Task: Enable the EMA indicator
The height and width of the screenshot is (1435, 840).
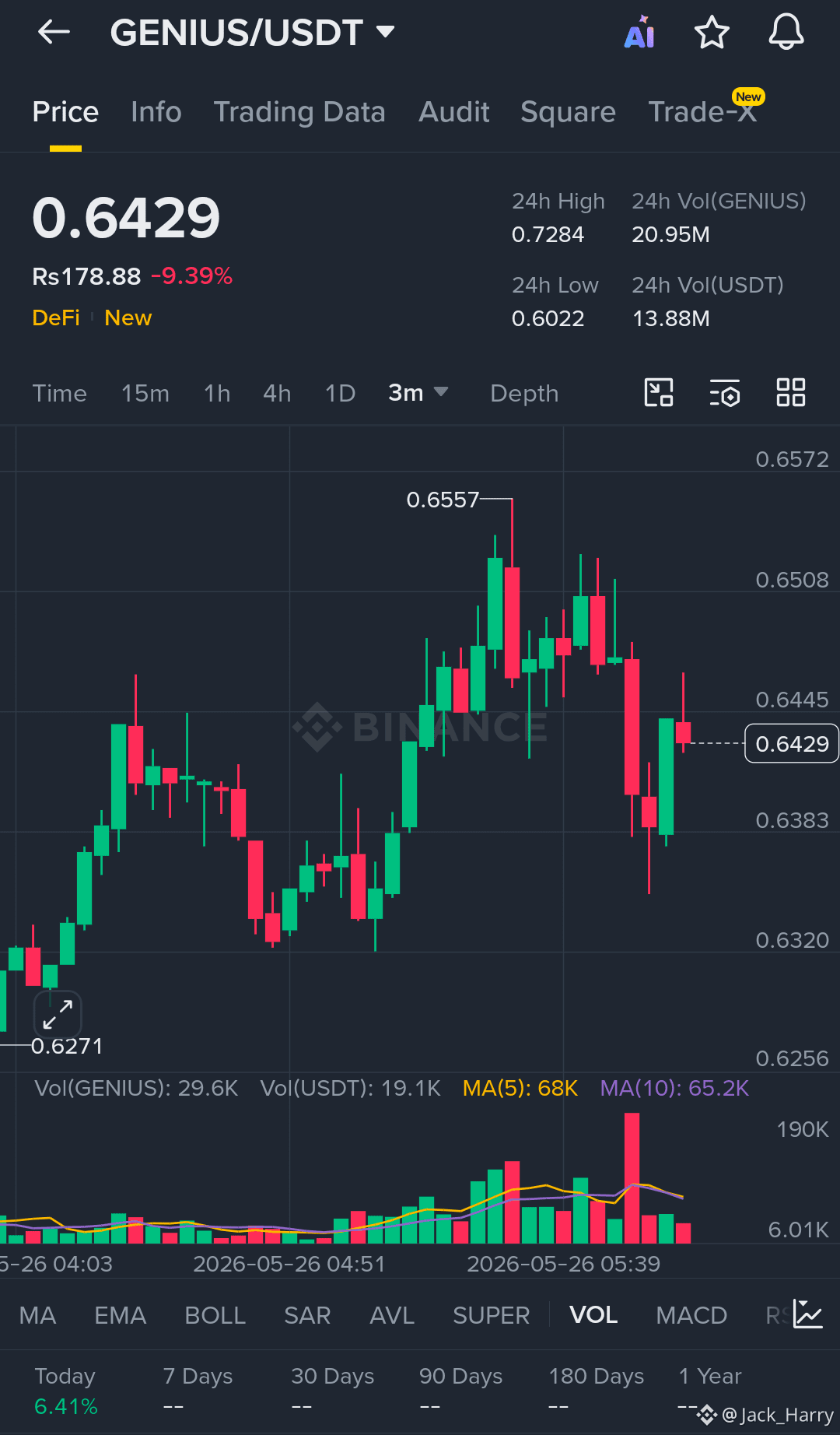Action: pos(120,1315)
